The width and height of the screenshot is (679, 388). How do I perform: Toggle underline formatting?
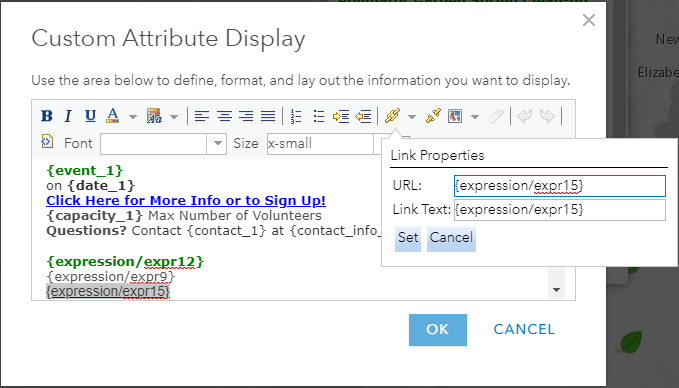click(90, 116)
